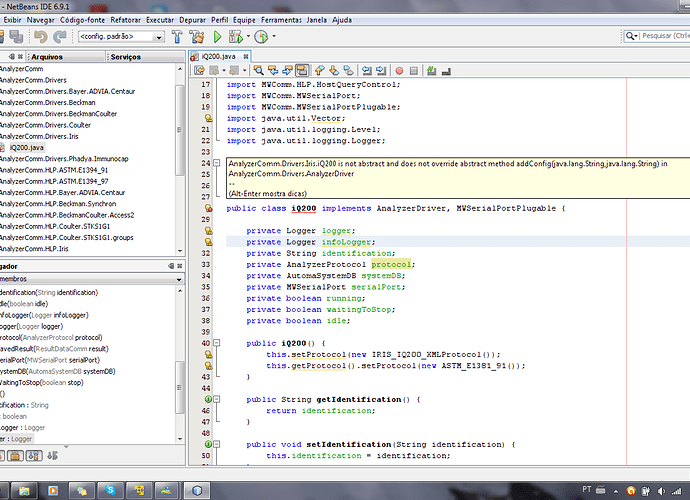Click the Save All stacked disks icon
This screenshot has height=500, width=690.
pos(16,37)
